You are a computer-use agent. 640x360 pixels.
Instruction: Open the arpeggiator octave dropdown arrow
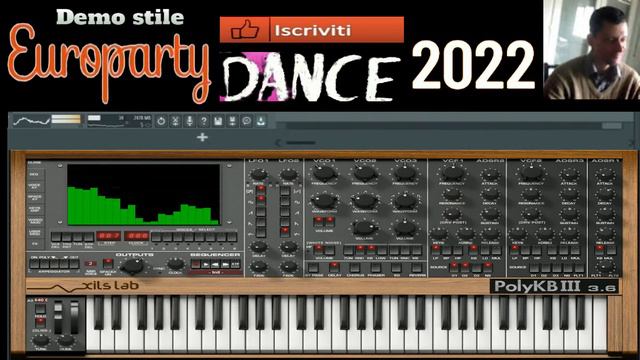coord(65,257)
